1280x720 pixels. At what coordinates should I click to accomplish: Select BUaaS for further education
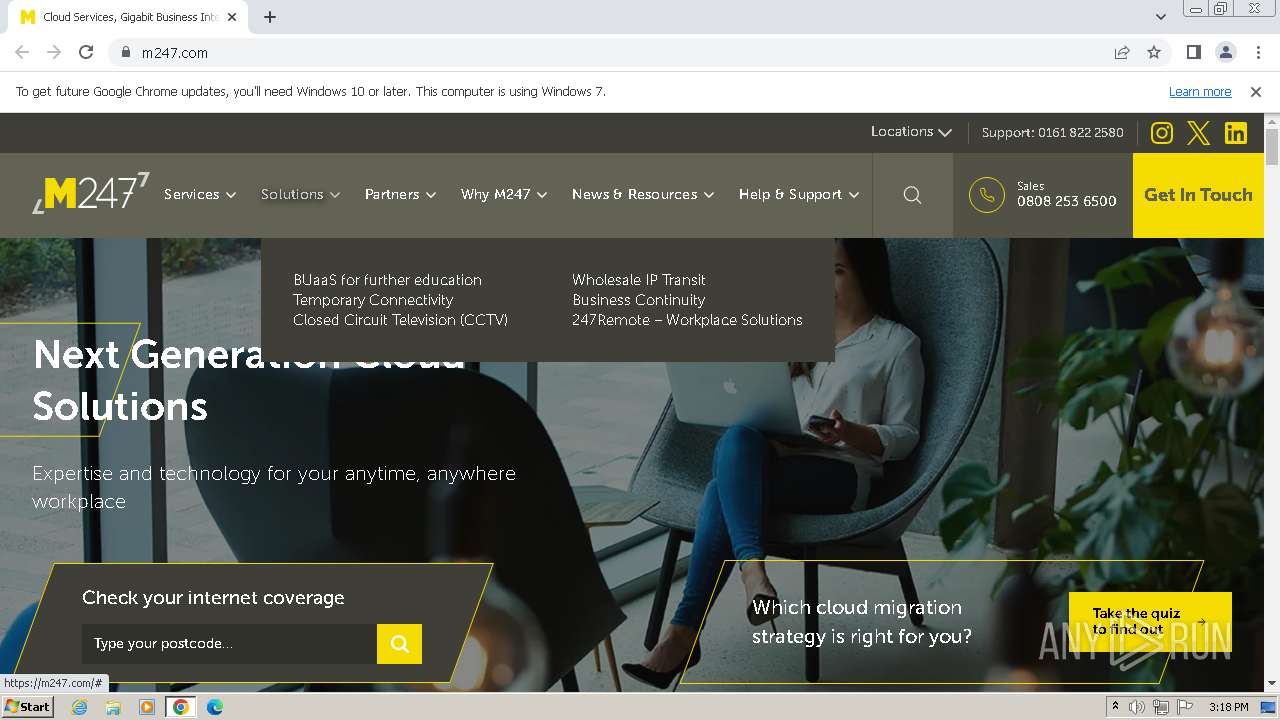[x=387, y=280]
